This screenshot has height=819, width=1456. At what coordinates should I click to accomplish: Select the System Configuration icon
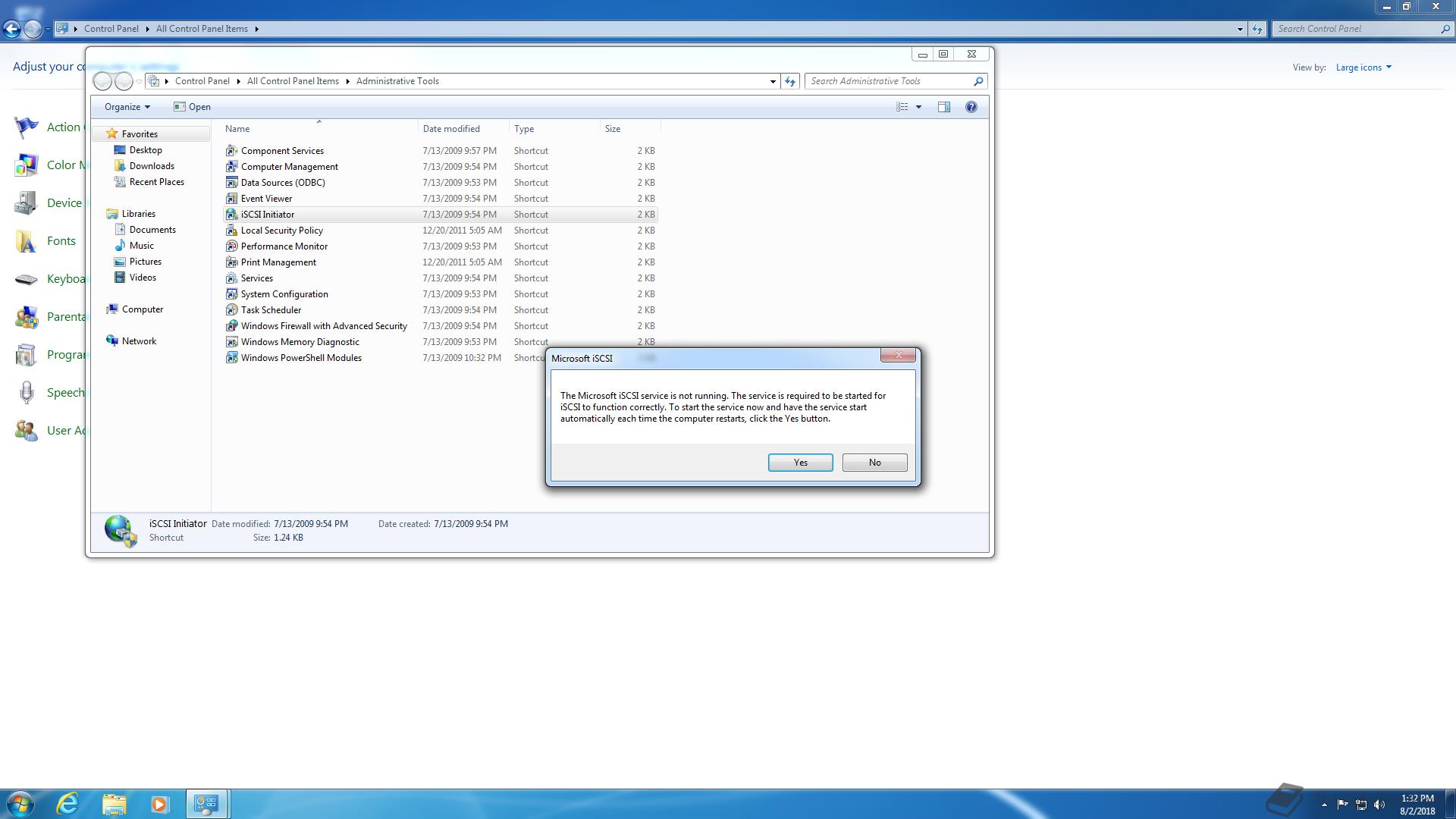231,294
